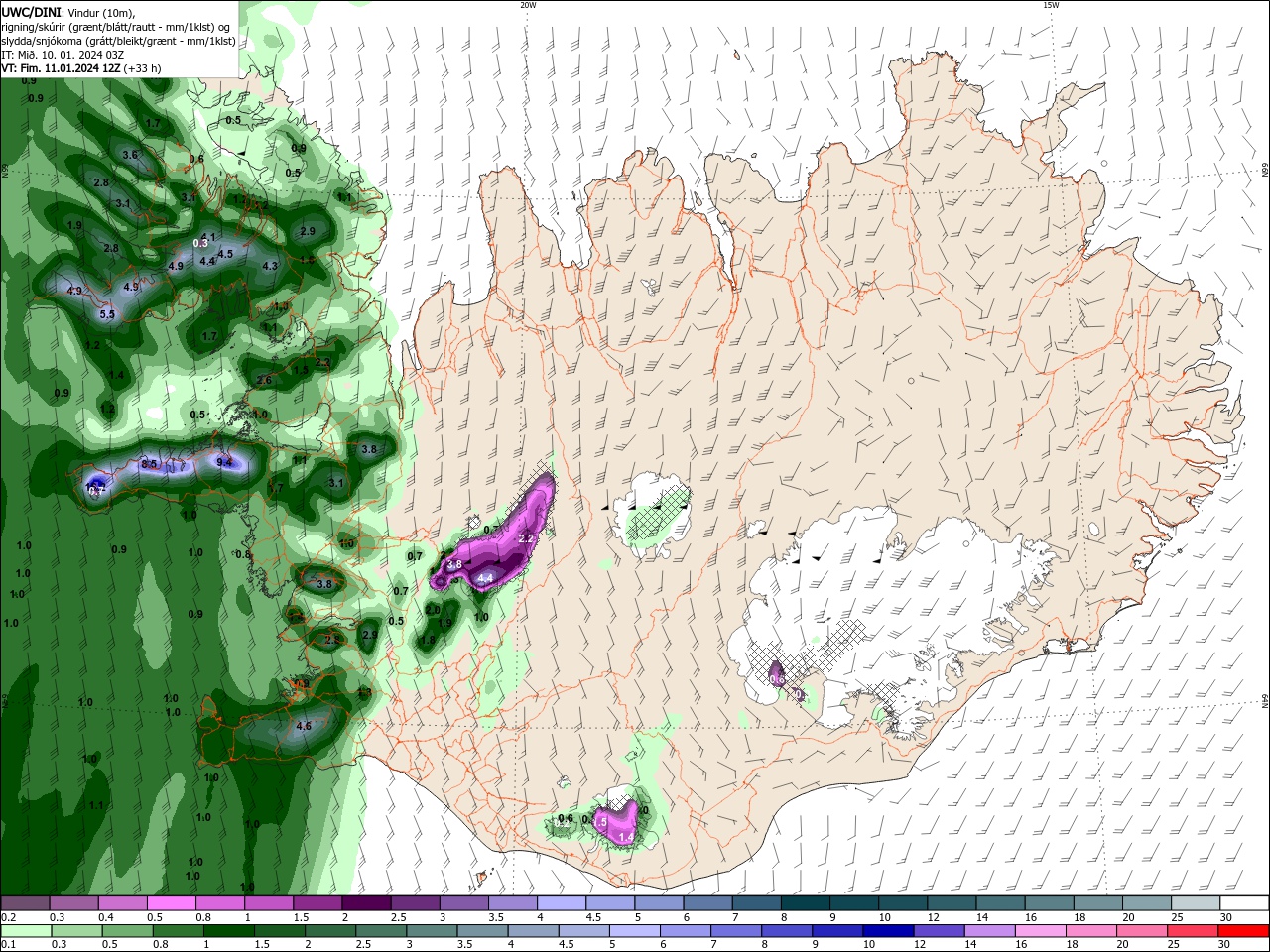The image size is (1270, 952).
Task: Click the dark navy rain-legend swatch between 10 and 12
Action: 887,931
